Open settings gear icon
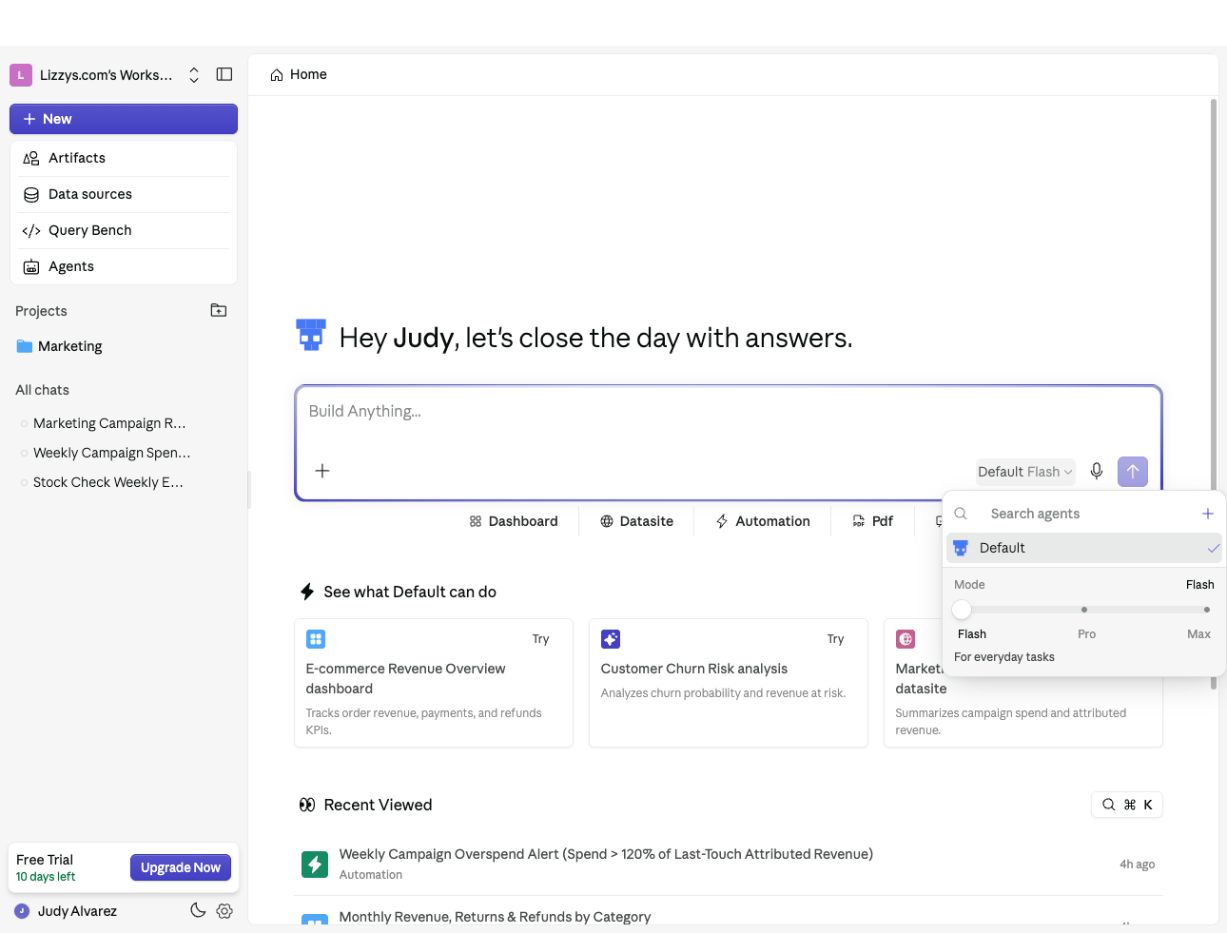Viewport: 1227px width, 933px height. 224,911
